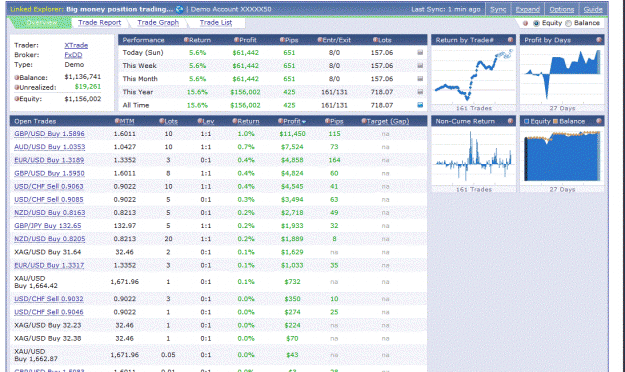Click the XAG/USD Buy 31.64 row label

[47, 252]
